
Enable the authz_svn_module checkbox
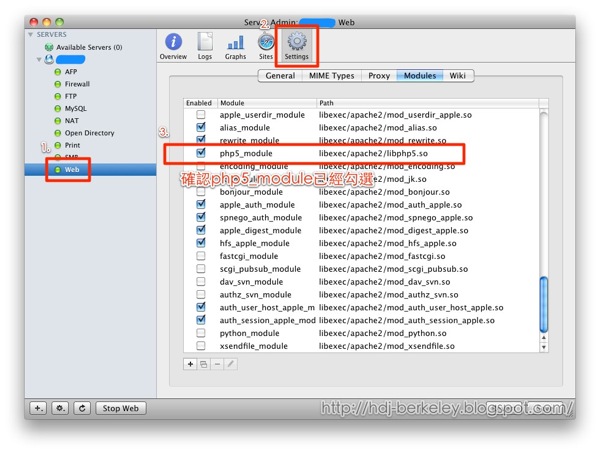(201, 295)
